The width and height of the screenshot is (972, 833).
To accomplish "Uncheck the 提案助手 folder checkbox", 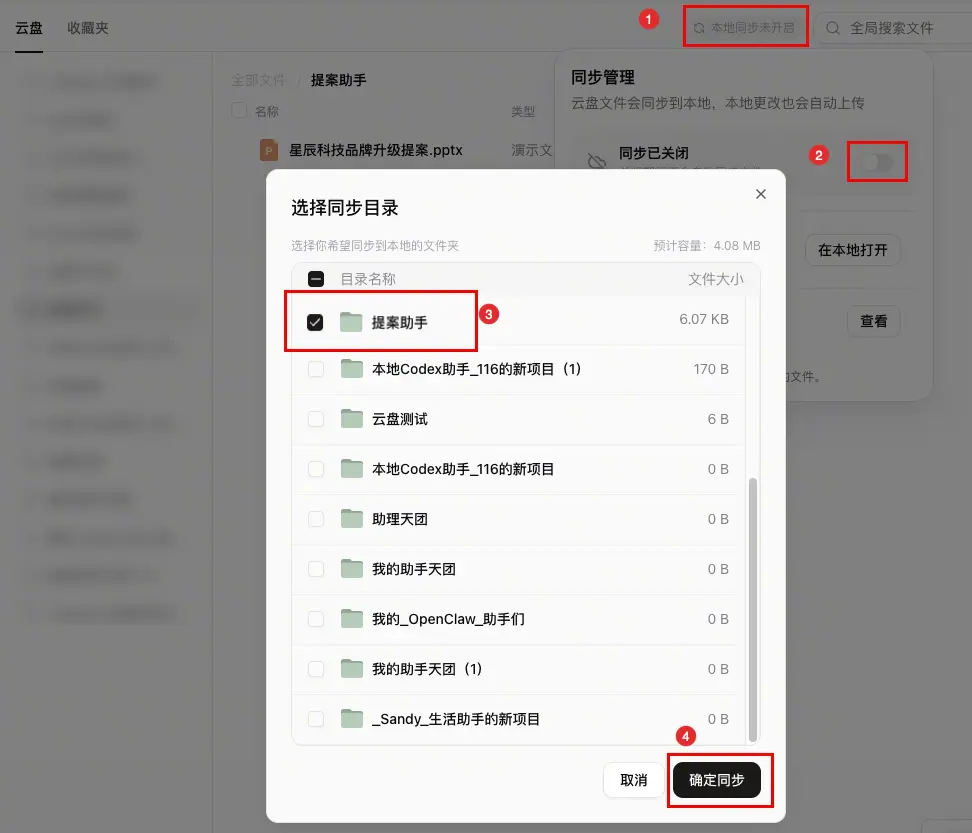I will pyautogui.click(x=315, y=322).
